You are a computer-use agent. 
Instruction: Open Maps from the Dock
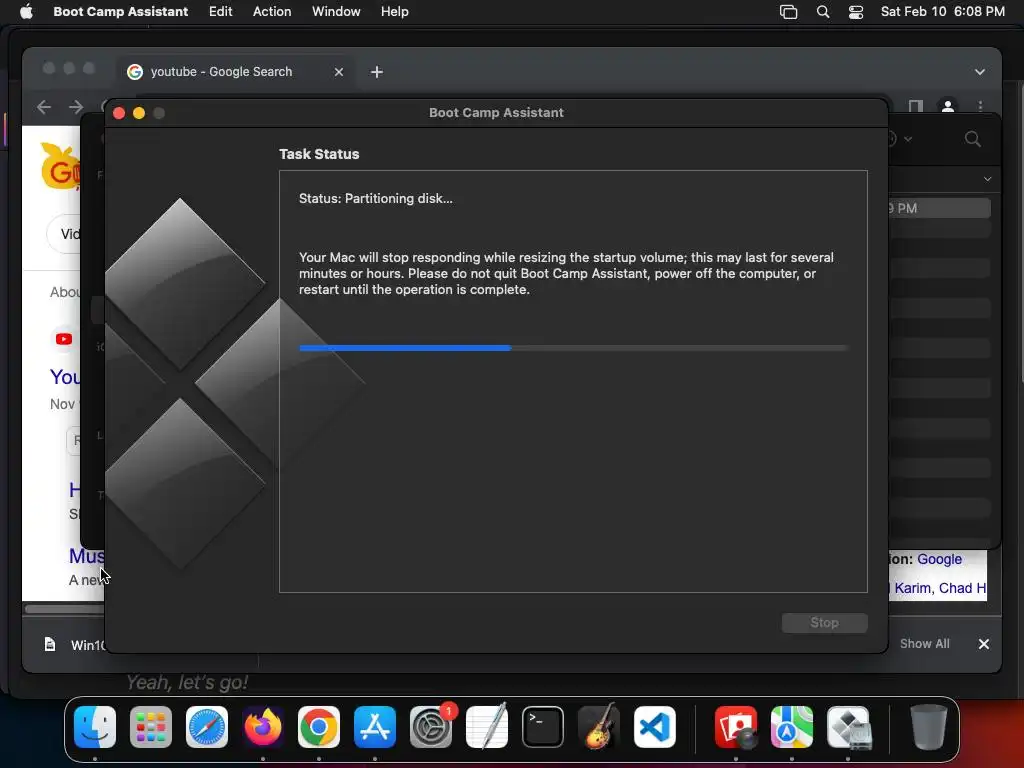[x=792, y=727]
